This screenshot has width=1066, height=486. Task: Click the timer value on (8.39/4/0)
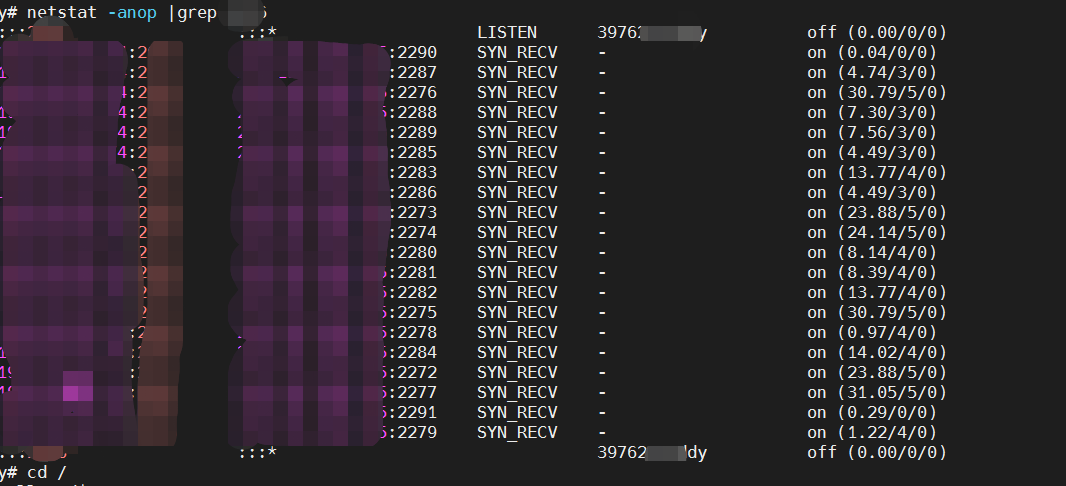click(872, 272)
